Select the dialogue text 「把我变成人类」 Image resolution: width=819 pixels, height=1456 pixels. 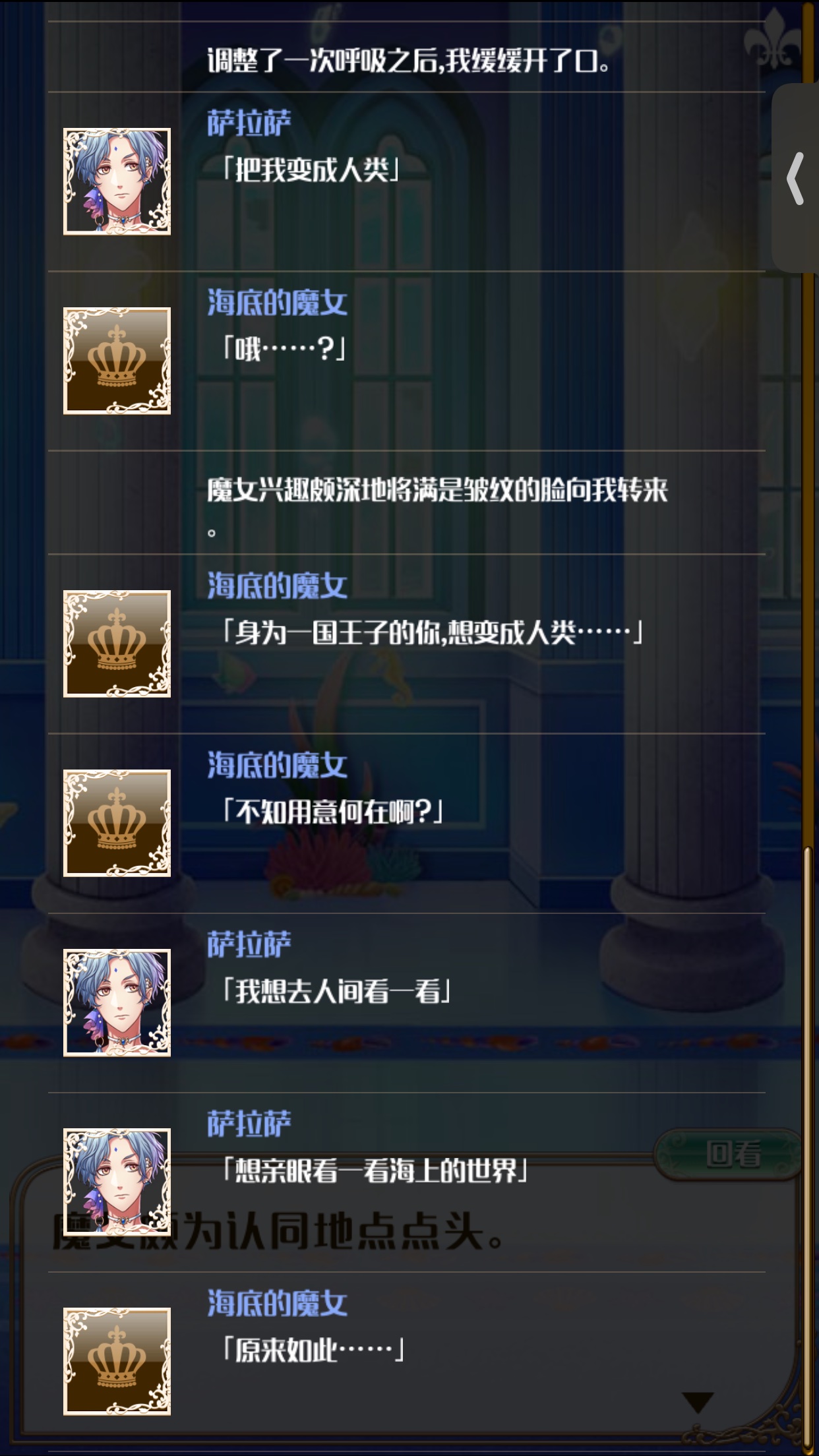[311, 170]
